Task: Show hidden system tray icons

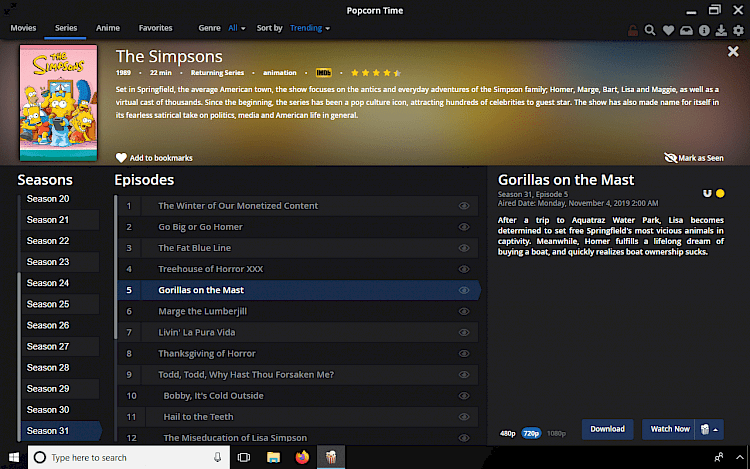Action: coord(739,458)
